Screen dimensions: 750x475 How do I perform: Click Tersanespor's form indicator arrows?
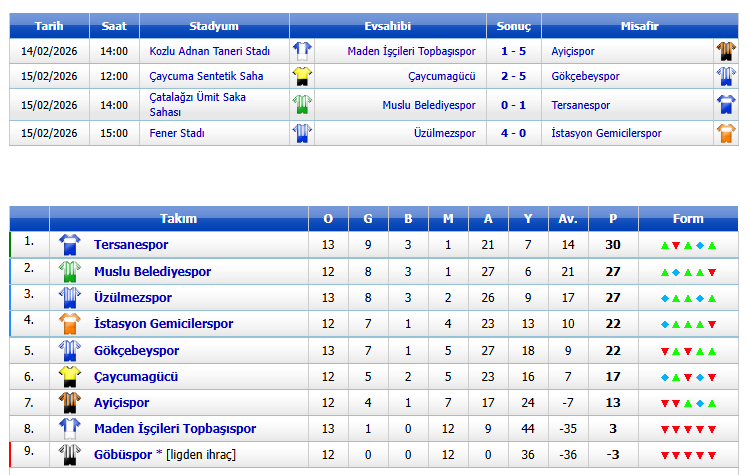[x=688, y=245]
